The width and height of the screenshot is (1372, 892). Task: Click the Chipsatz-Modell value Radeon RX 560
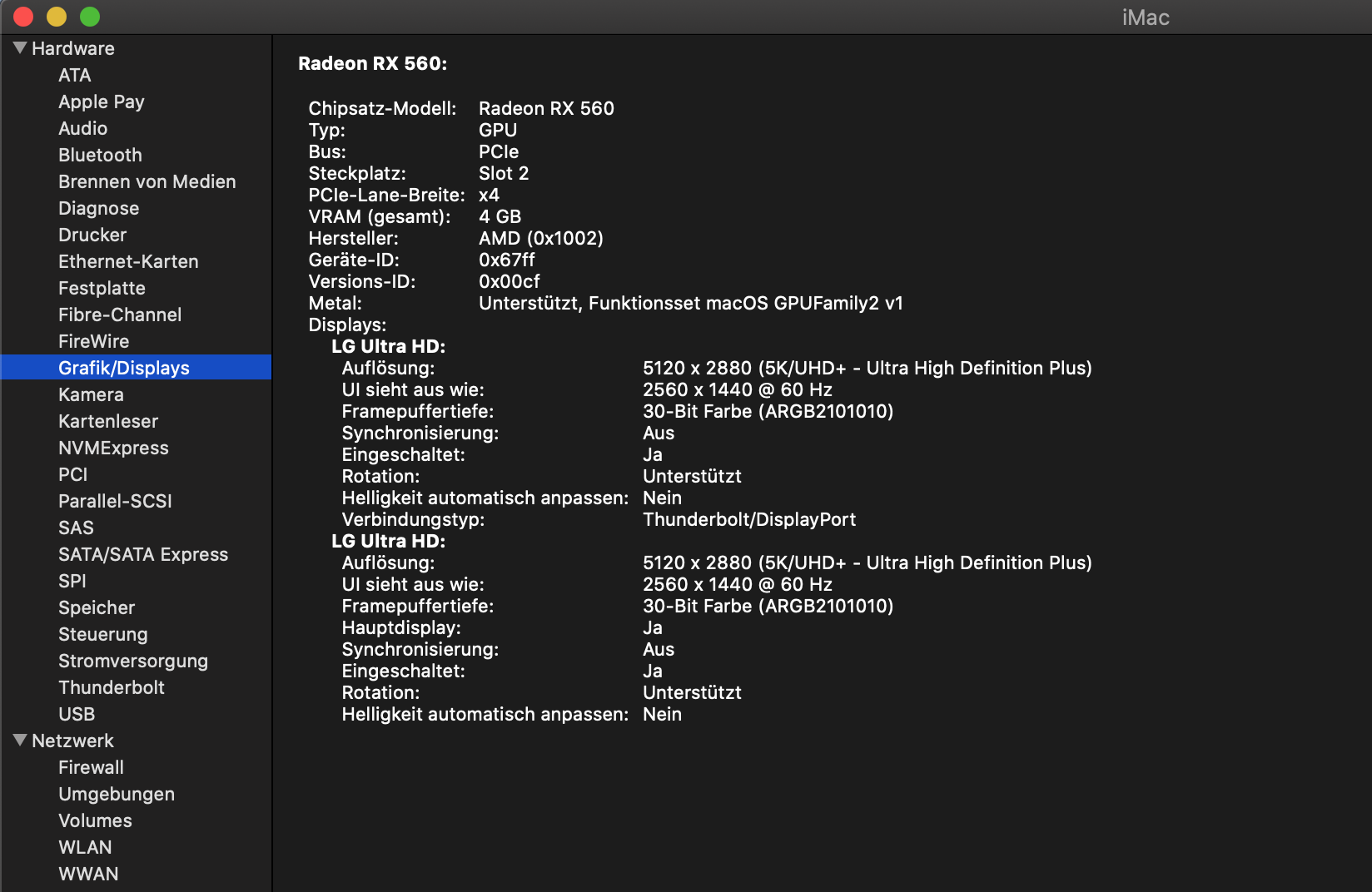click(546, 108)
